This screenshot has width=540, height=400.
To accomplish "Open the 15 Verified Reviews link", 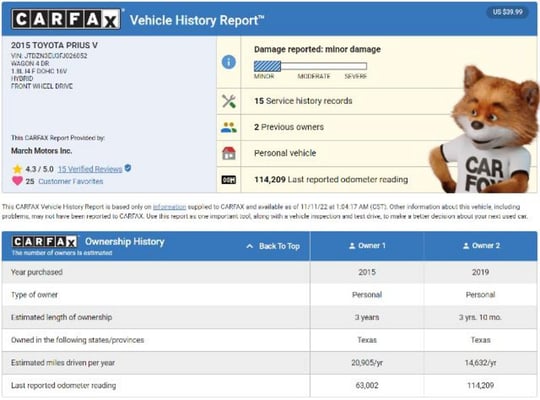I will [90, 169].
